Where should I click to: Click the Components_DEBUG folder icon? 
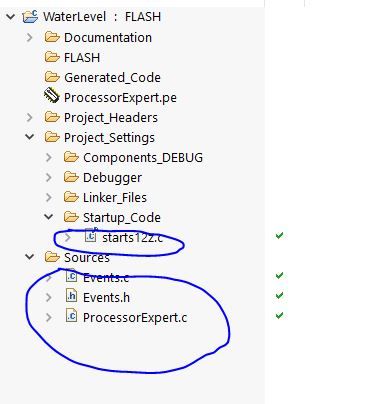[71, 157]
